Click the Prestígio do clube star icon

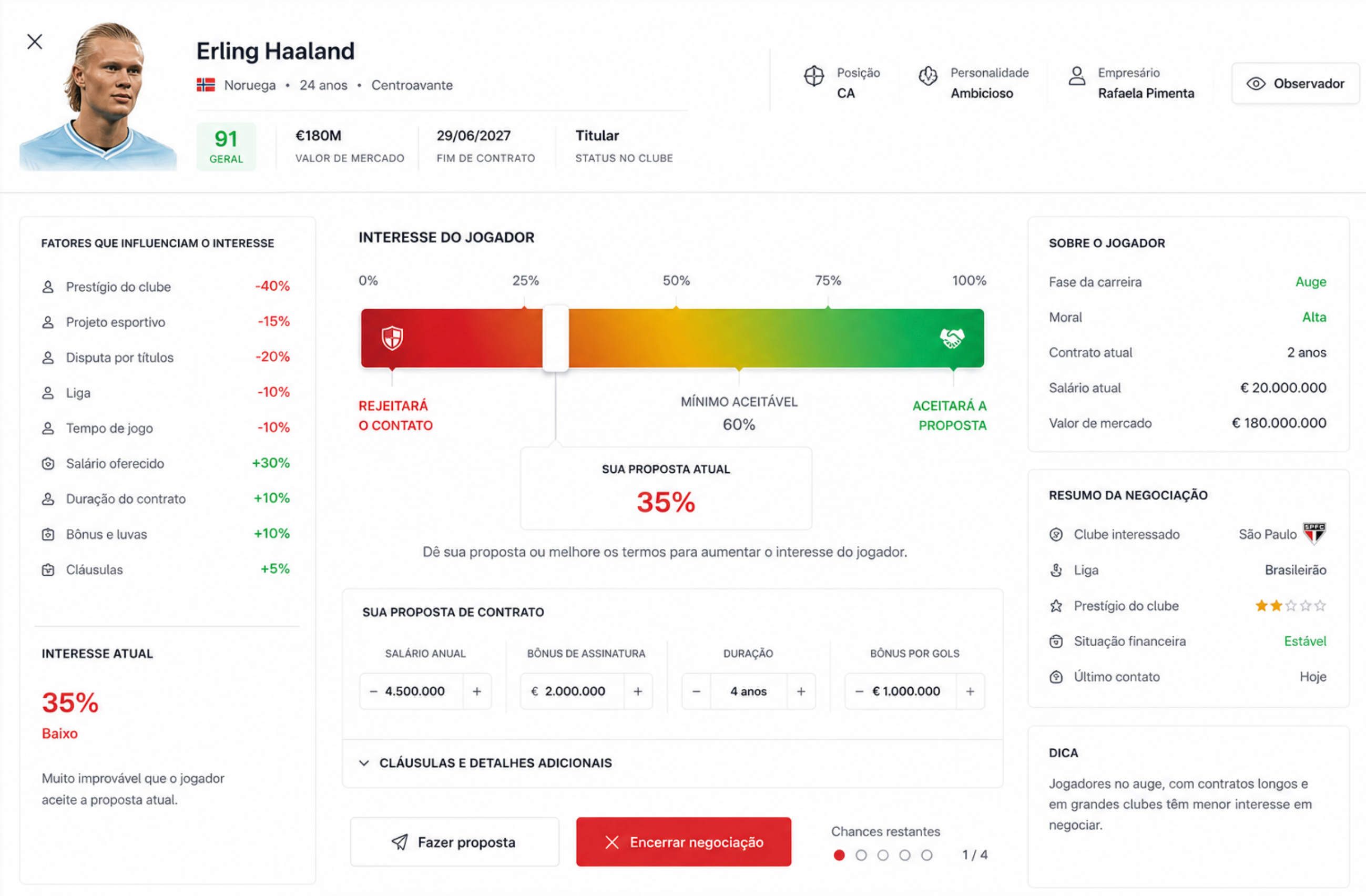point(1055,606)
